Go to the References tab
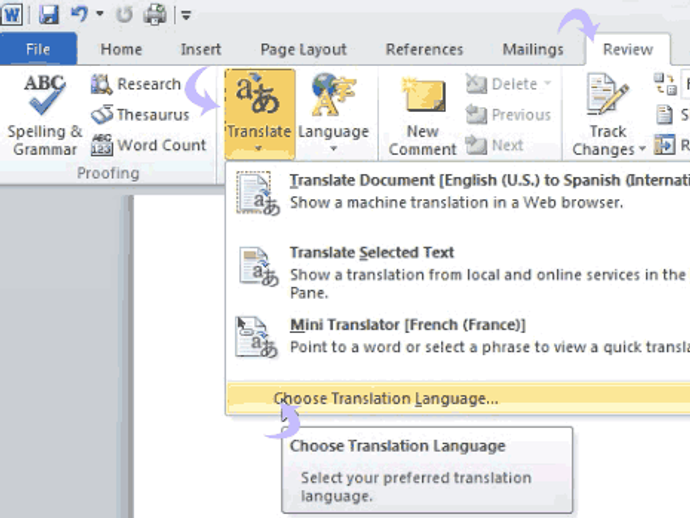Viewport: 690px width, 518px height. (424, 49)
